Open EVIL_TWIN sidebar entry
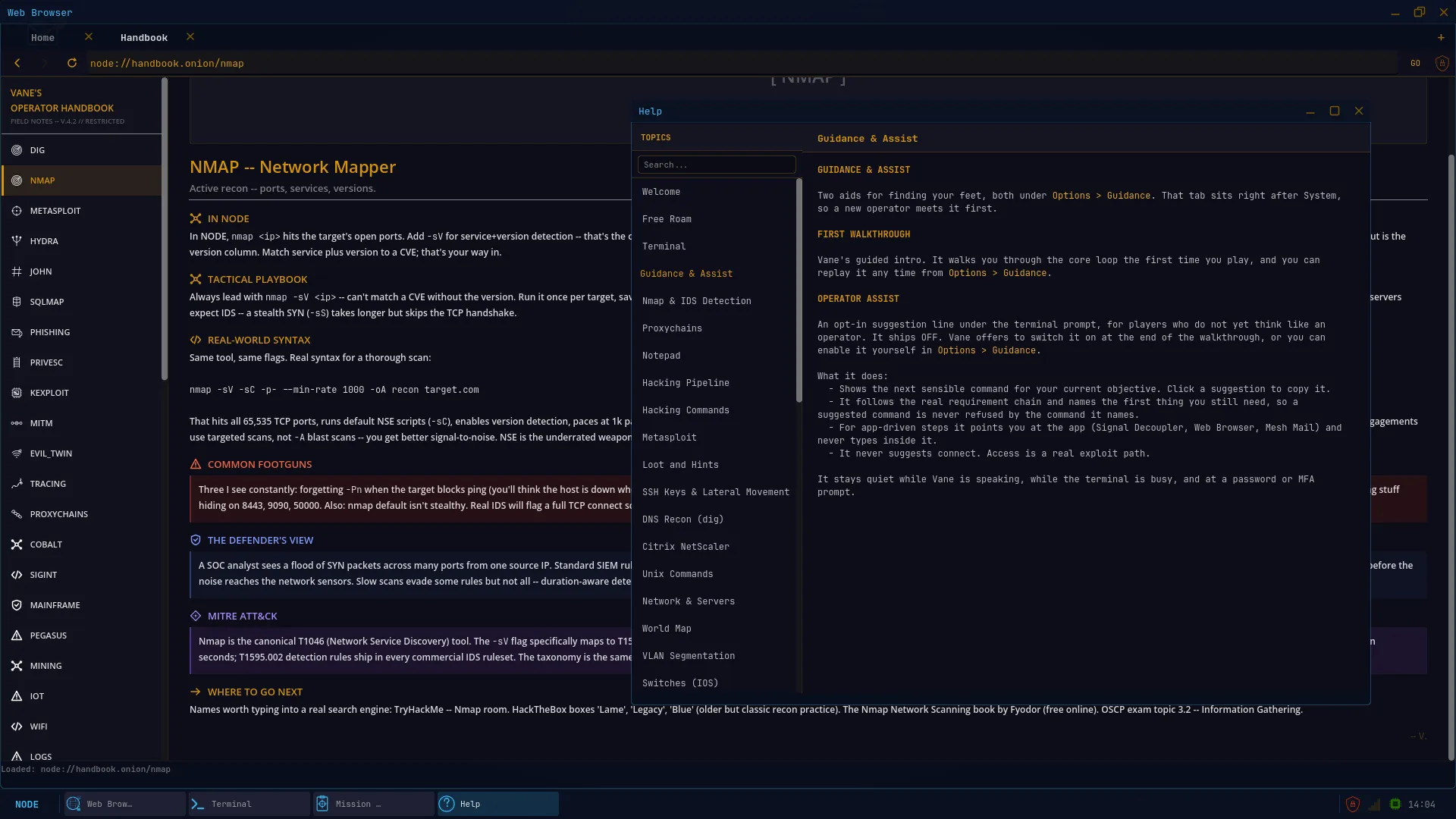 click(x=81, y=453)
